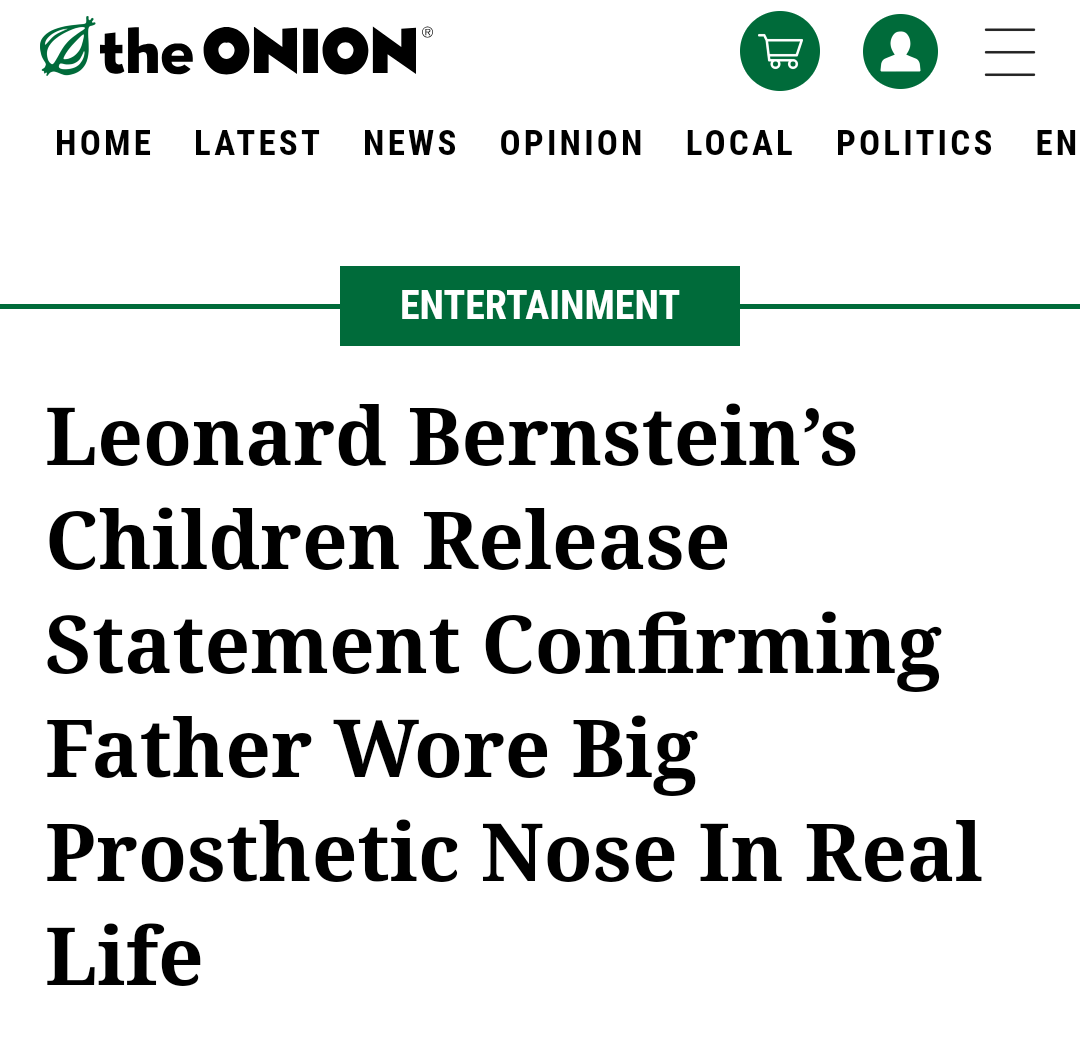Click the green ENTERTAINMENT category badge
1080x1058 pixels.
point(540,306)
